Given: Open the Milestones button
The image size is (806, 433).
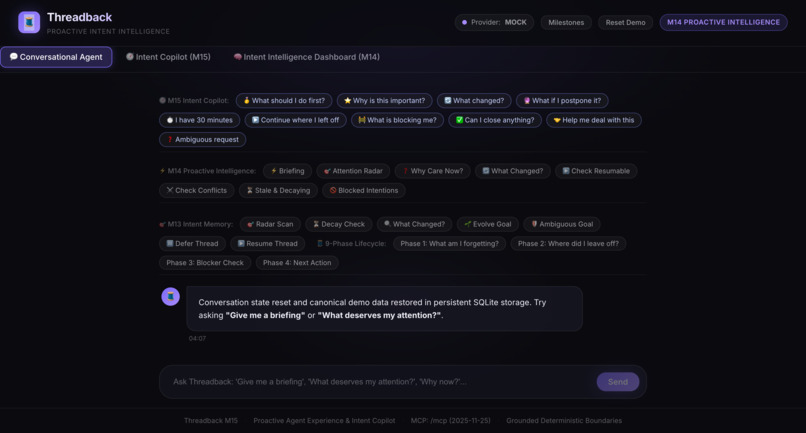Looking at the screenshot, I should coord(566,23).
